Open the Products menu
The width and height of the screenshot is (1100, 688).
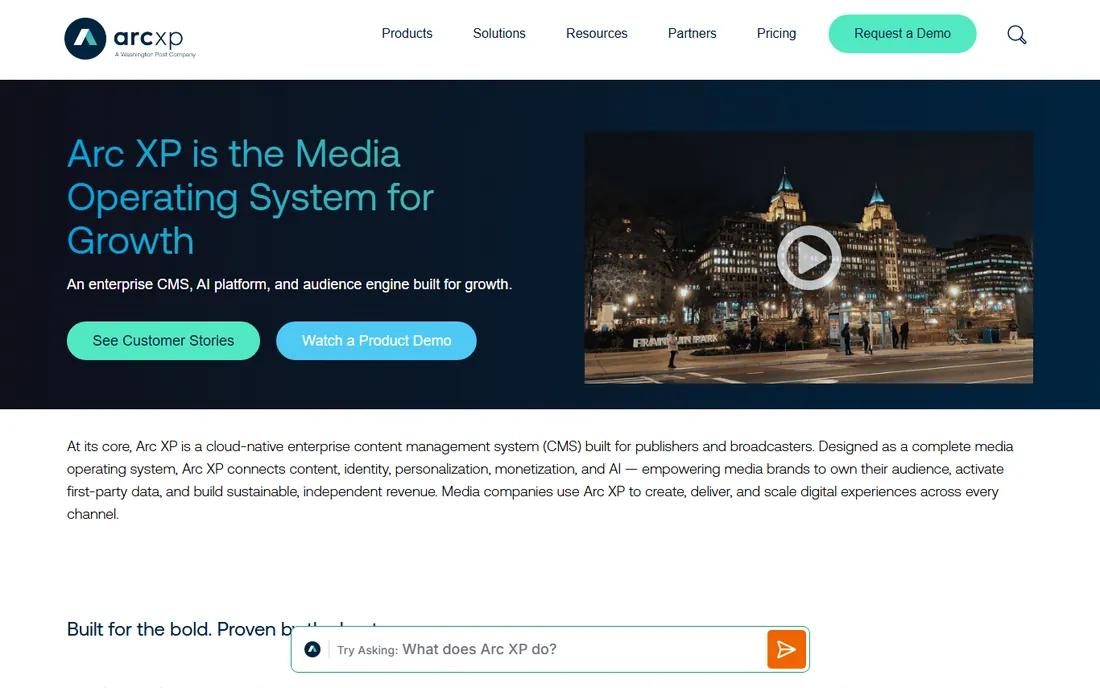407,34
